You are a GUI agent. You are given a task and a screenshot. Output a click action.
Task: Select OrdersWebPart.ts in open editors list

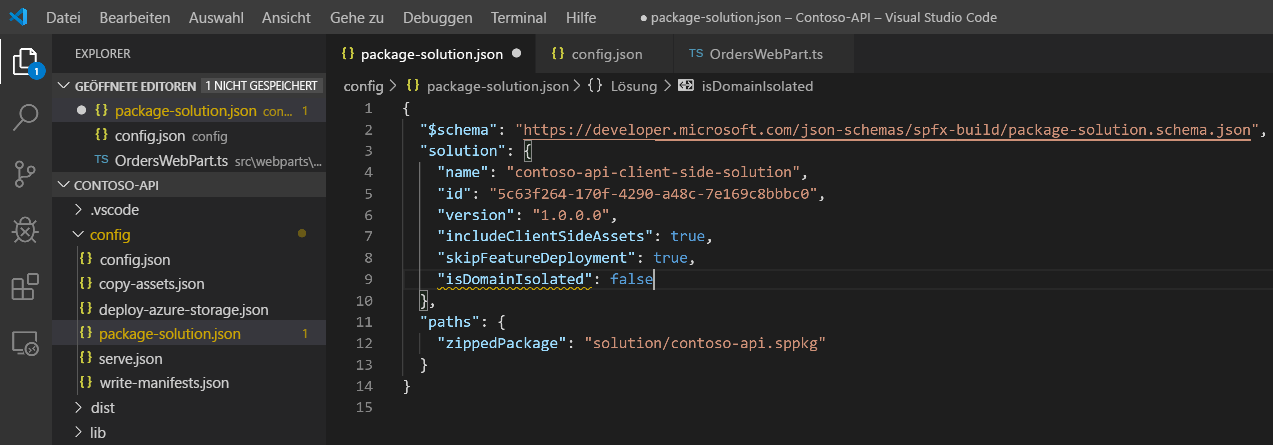[189, 160]
